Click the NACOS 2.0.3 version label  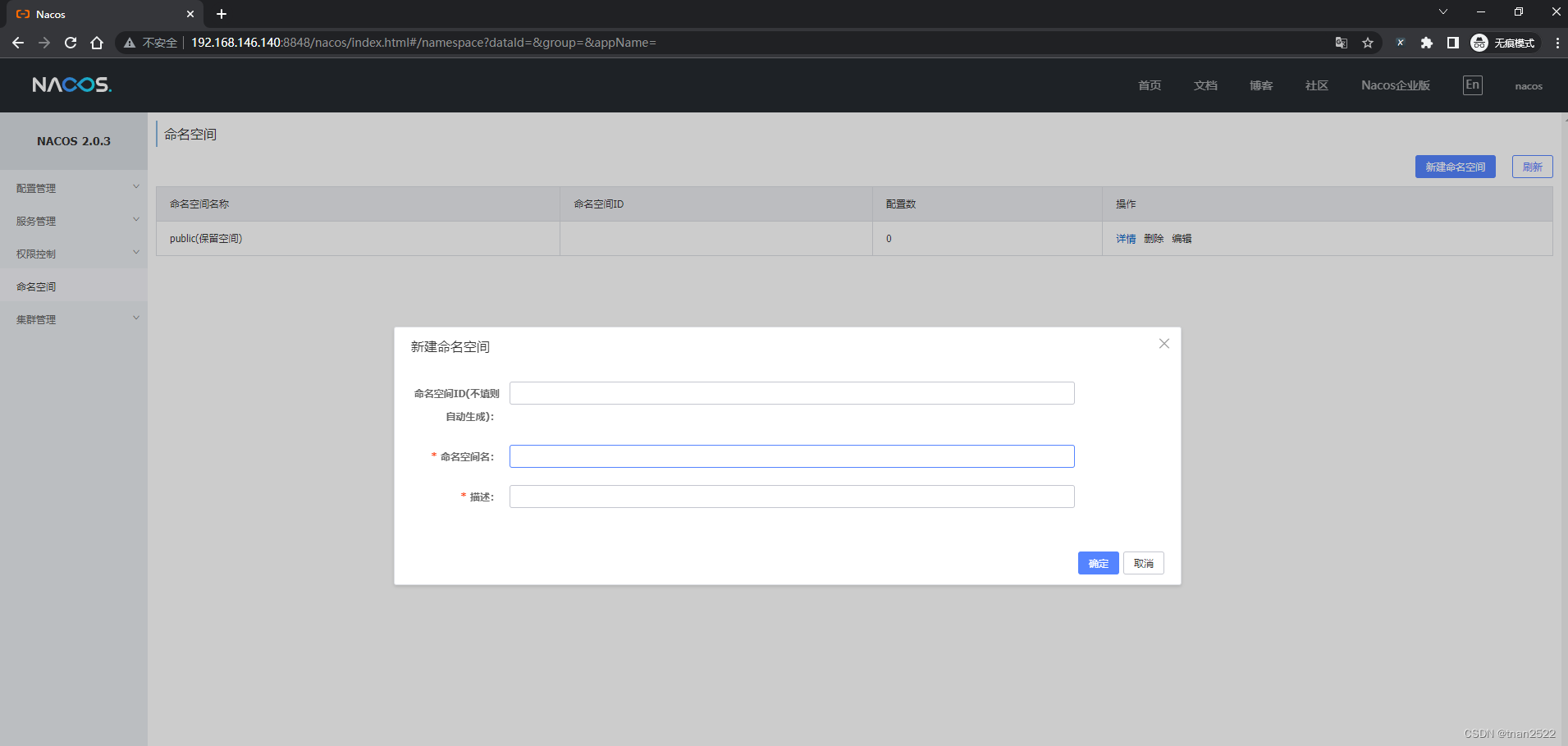74,141
